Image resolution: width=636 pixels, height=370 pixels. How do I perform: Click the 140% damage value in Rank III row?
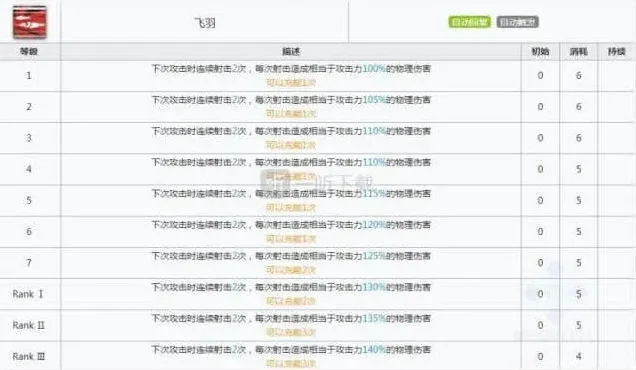pyautogui.click(x=374, y=350)
